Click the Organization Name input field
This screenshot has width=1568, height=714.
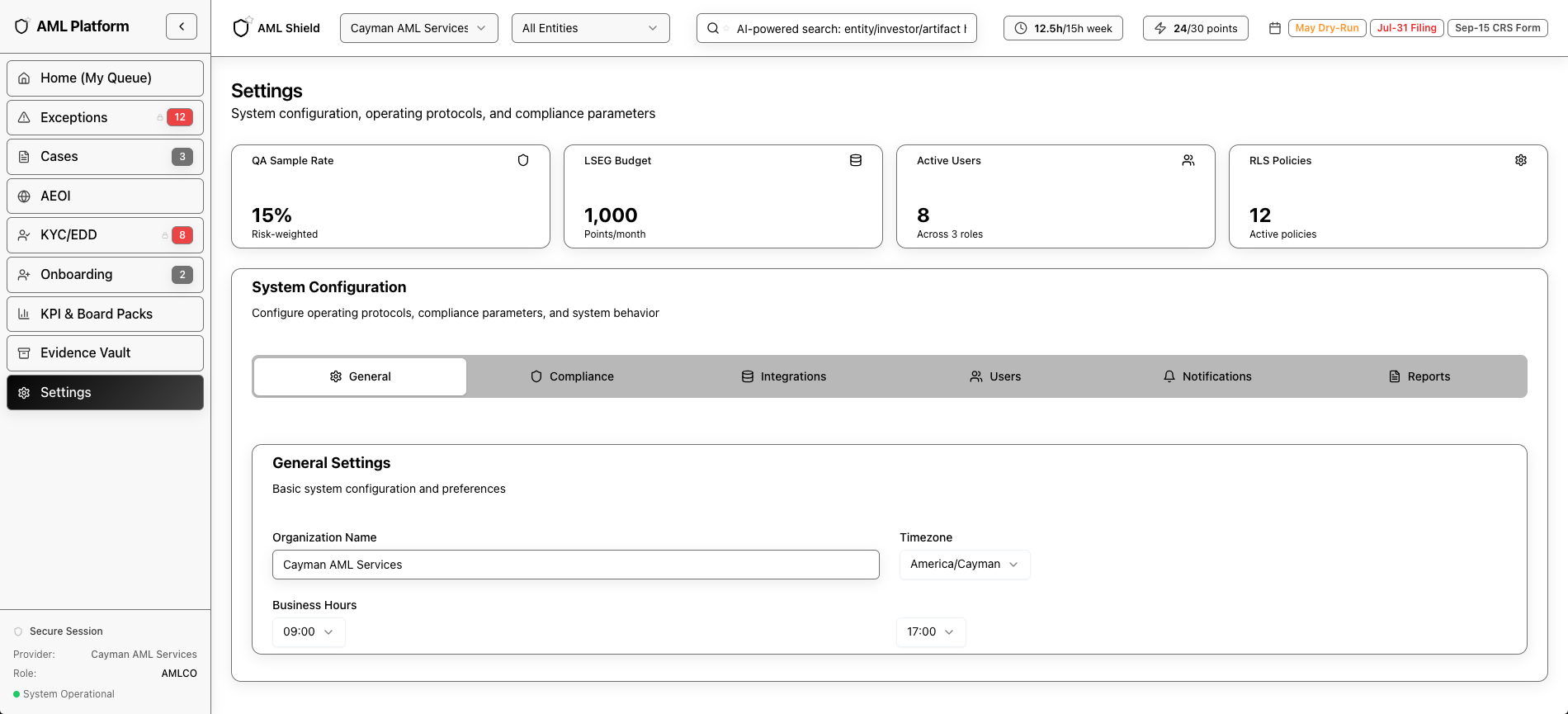pos(575,565)
